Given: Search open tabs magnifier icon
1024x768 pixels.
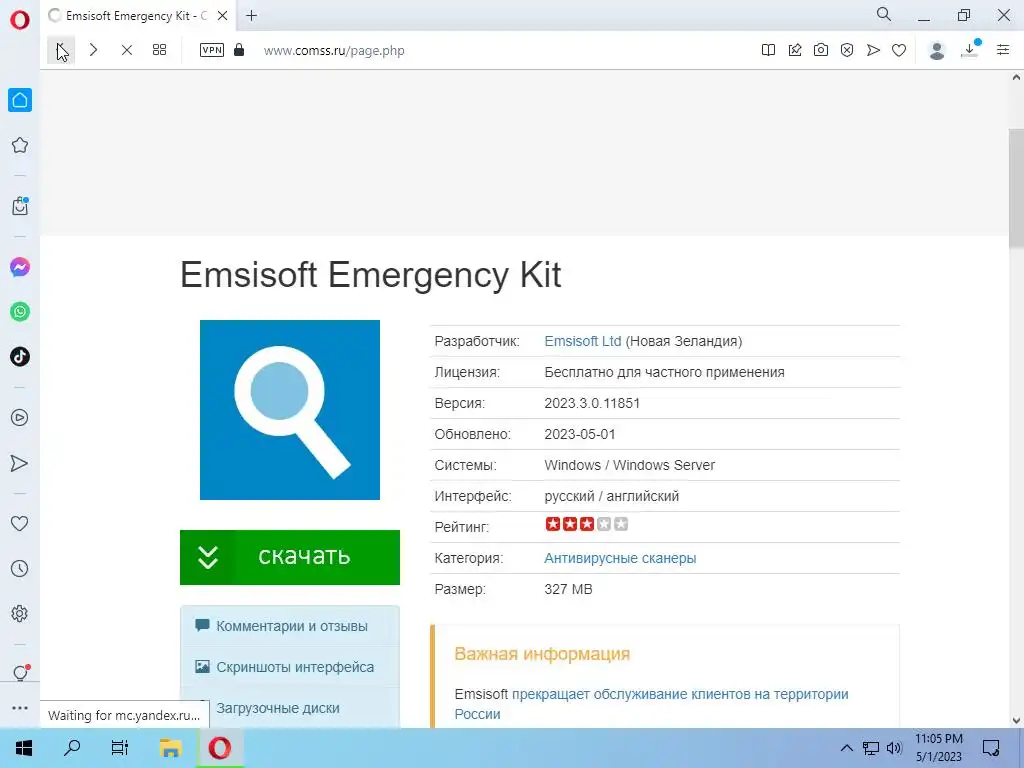Looking at the screenshot, I should [x=884, y=15].
